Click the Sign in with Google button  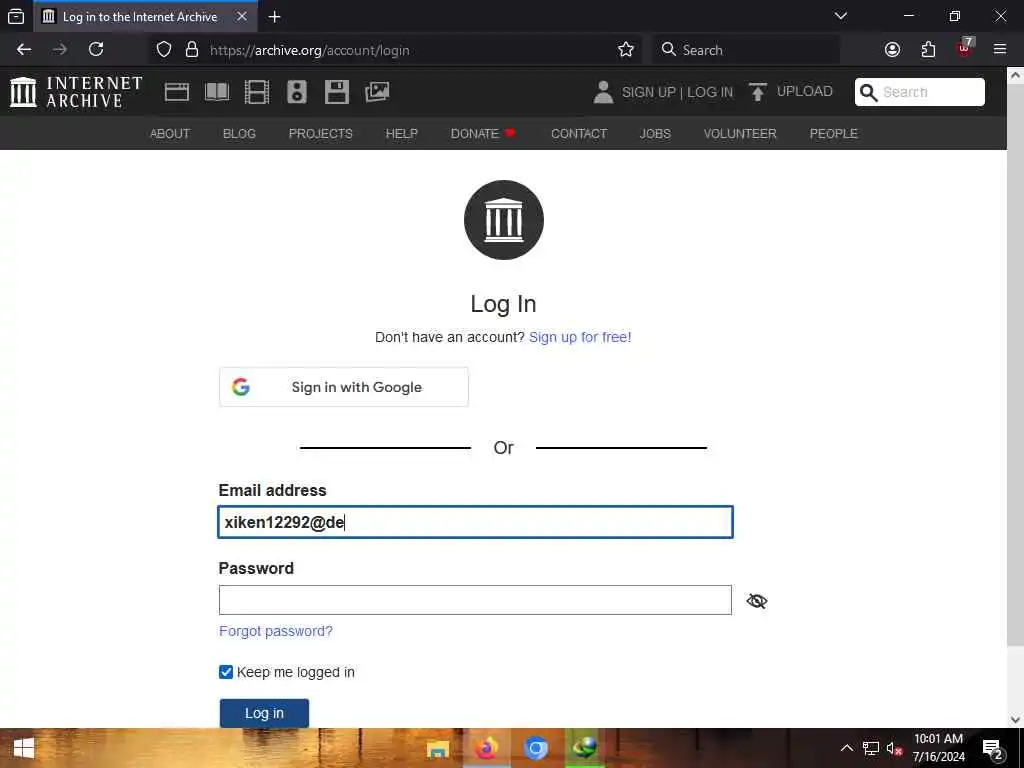click(344, 387)
